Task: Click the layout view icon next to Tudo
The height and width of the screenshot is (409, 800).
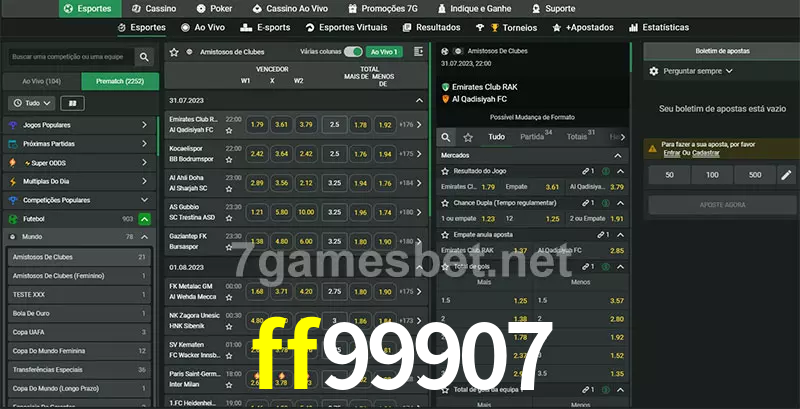Action: coord(72,103)
